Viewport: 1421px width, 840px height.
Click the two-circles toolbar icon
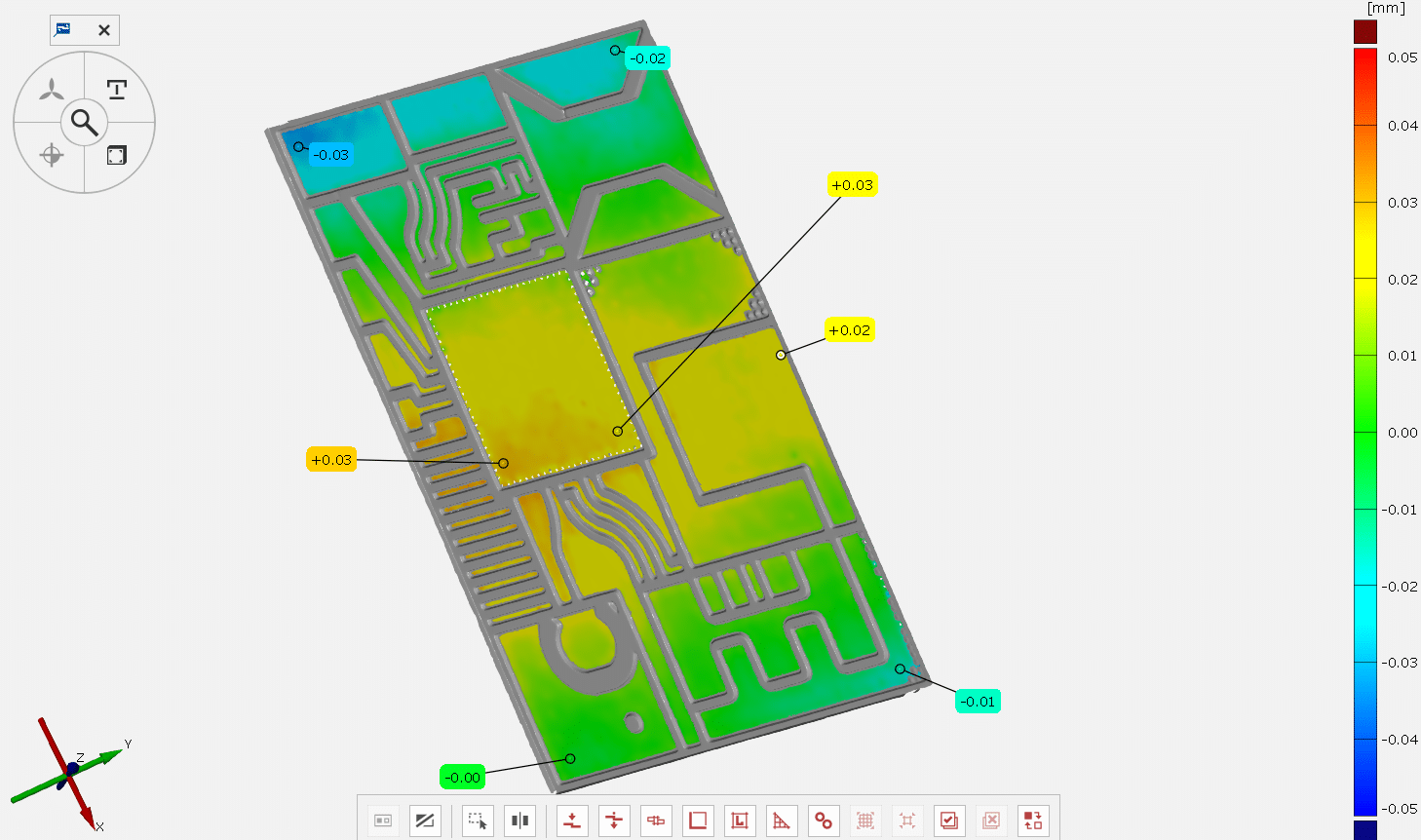[x=824, y=821]
